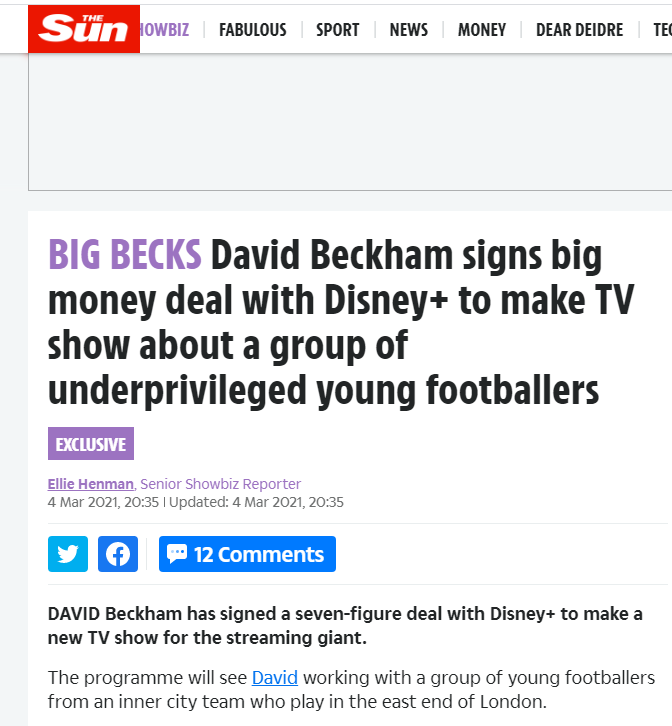Click the purple BIG BECKS kicker text
The image size is (672, 726).
pyautogui.click(x=125, y=254)
